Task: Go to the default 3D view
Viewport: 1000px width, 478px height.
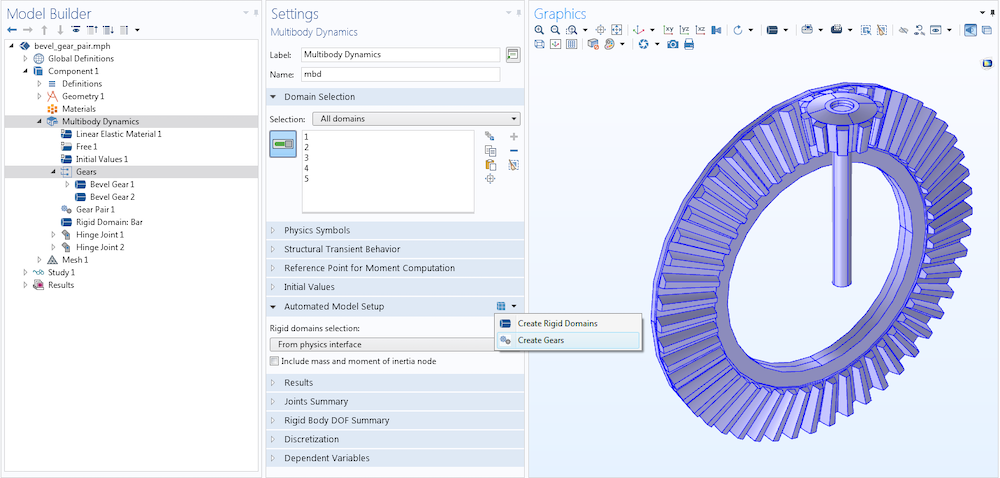Action: coord(638,30)
